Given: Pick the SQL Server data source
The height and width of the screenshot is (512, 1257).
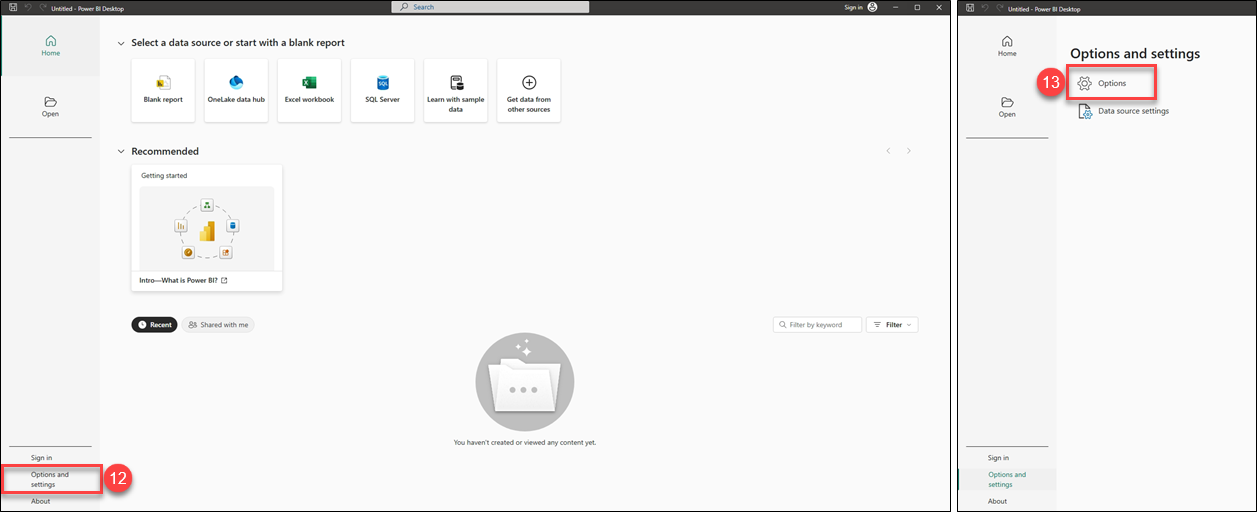Looking at the screenshot, I should coord(382,90).
